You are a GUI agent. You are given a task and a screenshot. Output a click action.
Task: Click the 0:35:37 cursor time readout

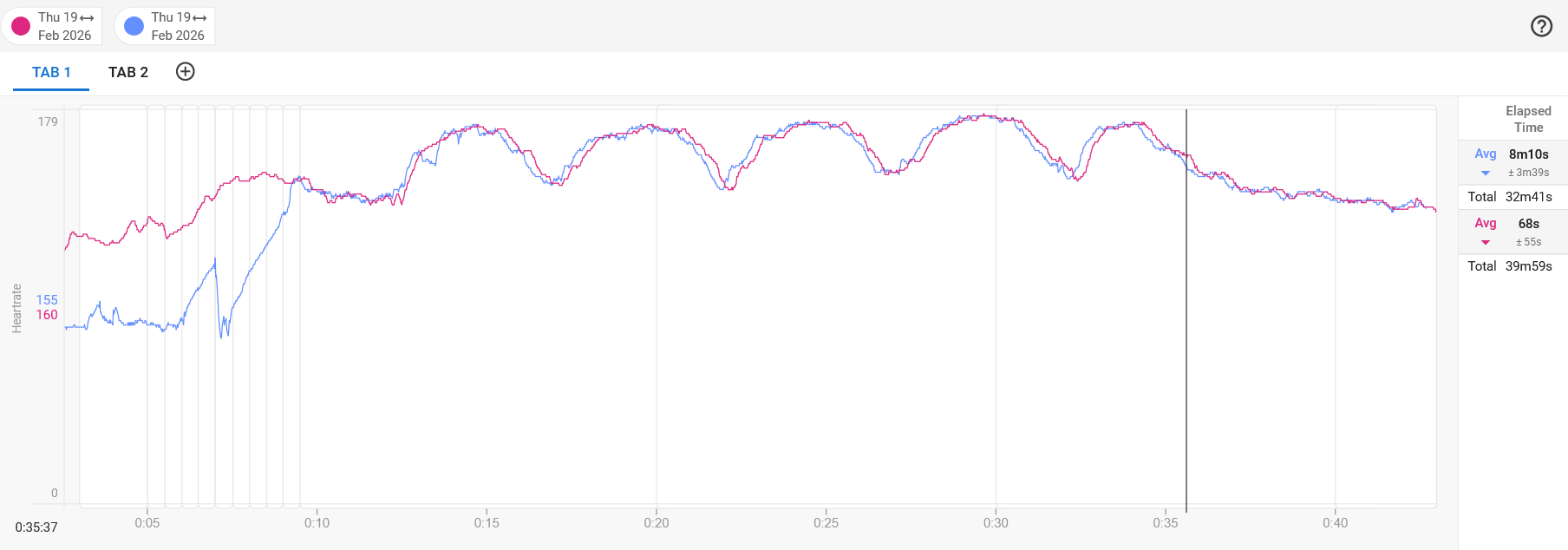pyautogui.click(x=36, y=527)
